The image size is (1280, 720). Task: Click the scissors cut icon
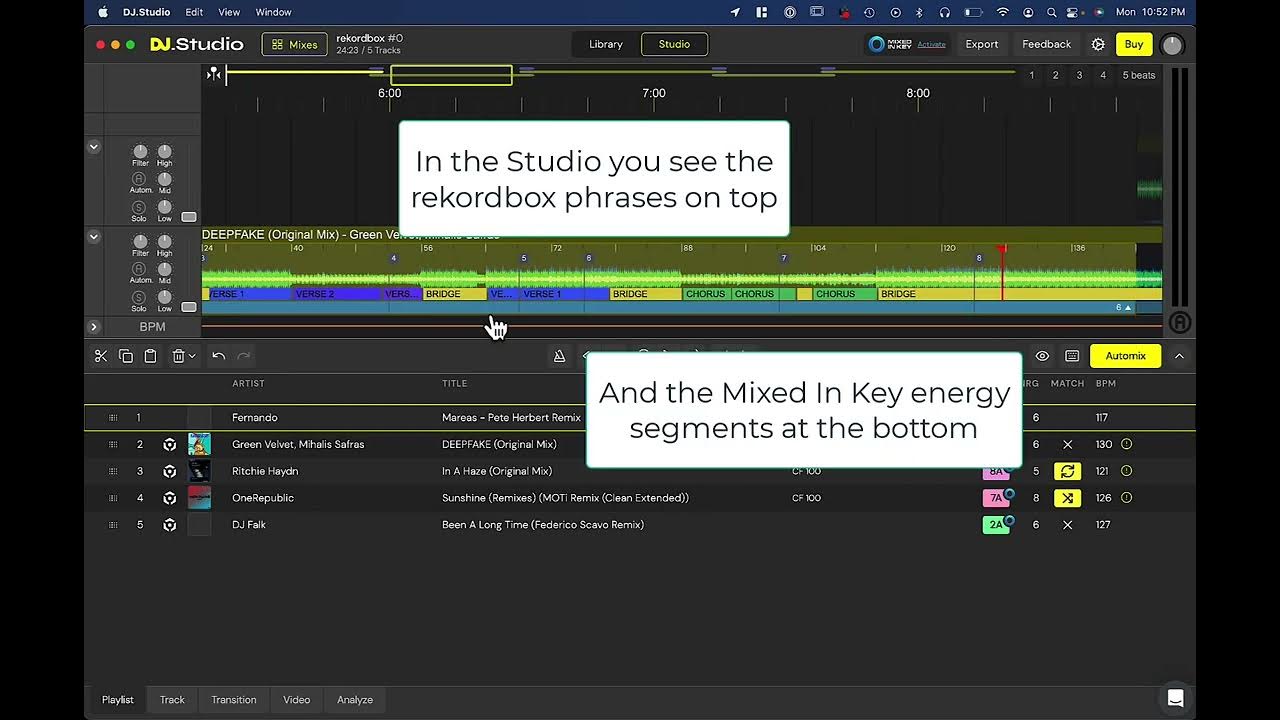point(101,356)
